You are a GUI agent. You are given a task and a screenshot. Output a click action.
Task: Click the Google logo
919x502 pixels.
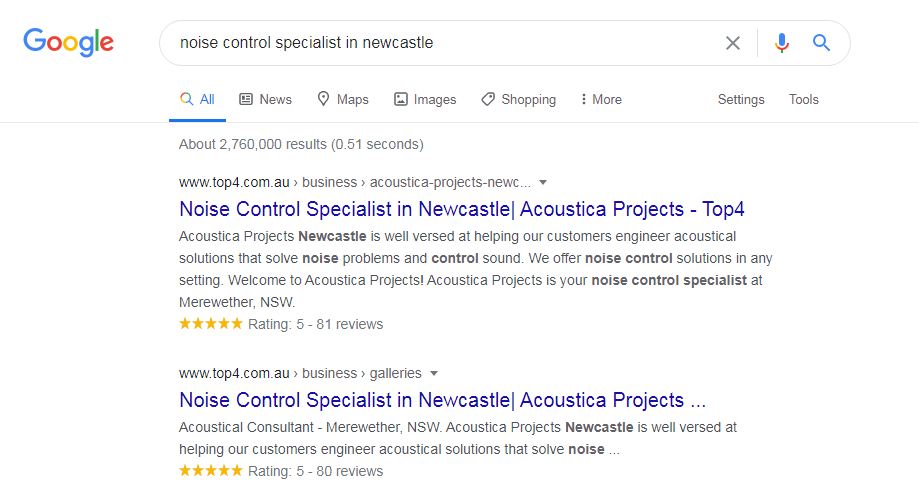[x=68, y=42]
